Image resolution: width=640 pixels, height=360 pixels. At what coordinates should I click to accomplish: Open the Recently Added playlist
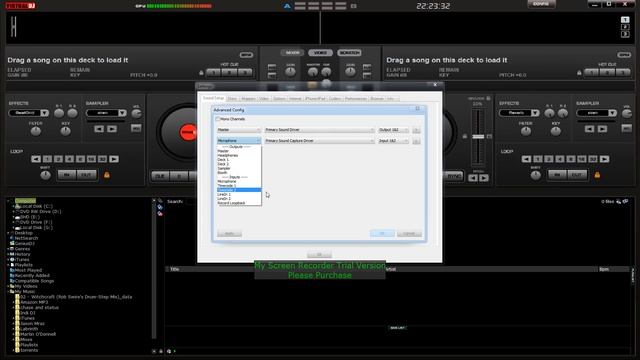(32, 276)
